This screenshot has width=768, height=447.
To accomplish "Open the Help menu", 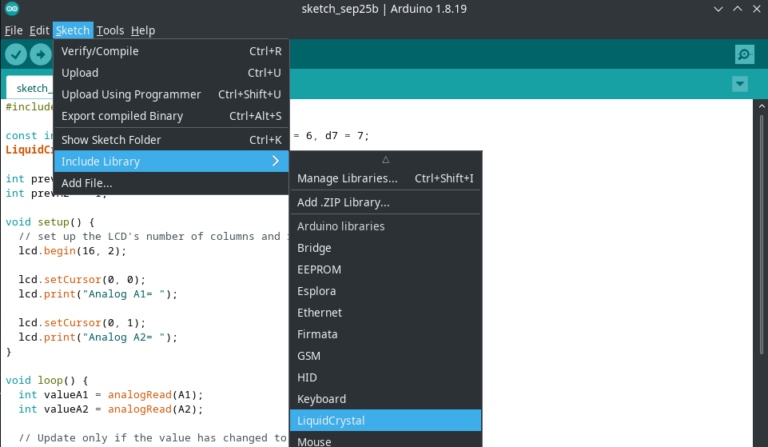I will click(143, 30).
